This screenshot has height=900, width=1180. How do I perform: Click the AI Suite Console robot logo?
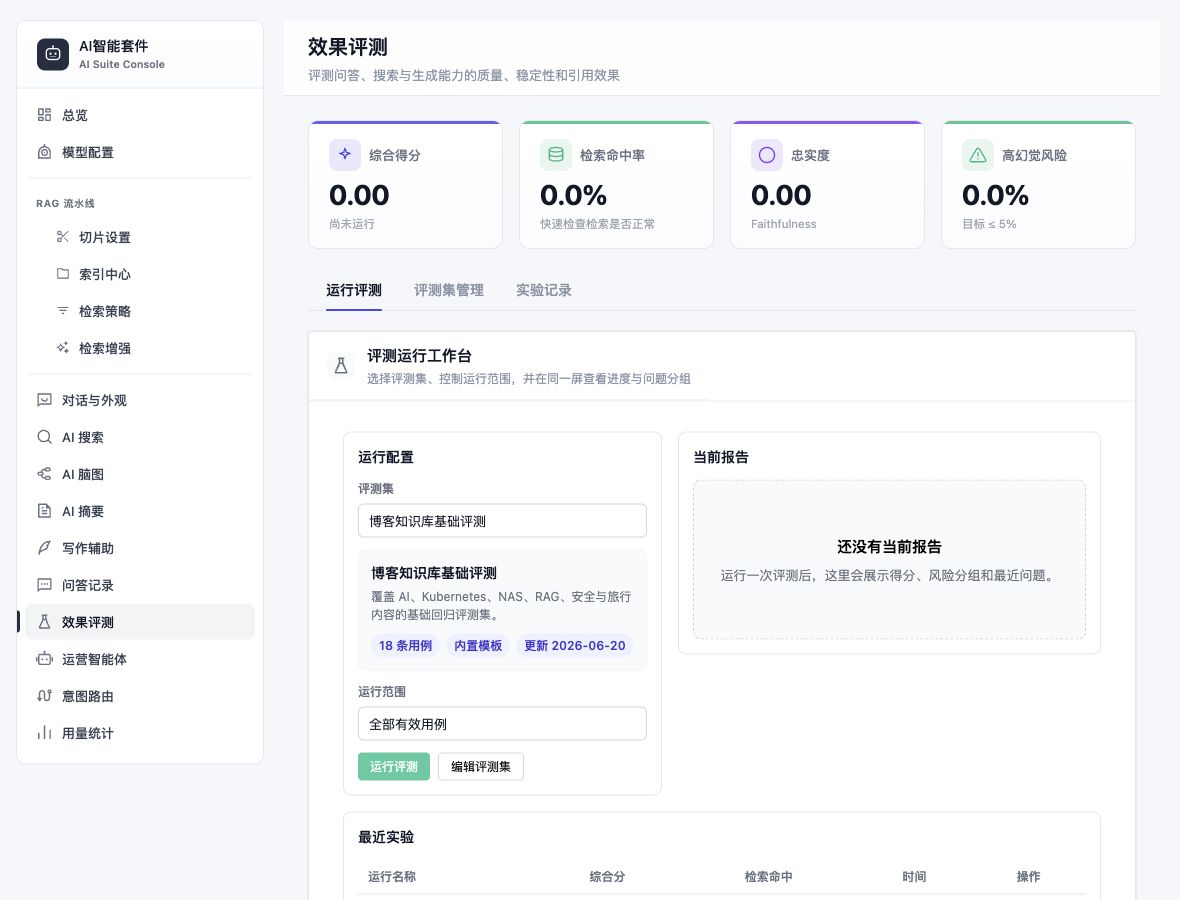53,54
